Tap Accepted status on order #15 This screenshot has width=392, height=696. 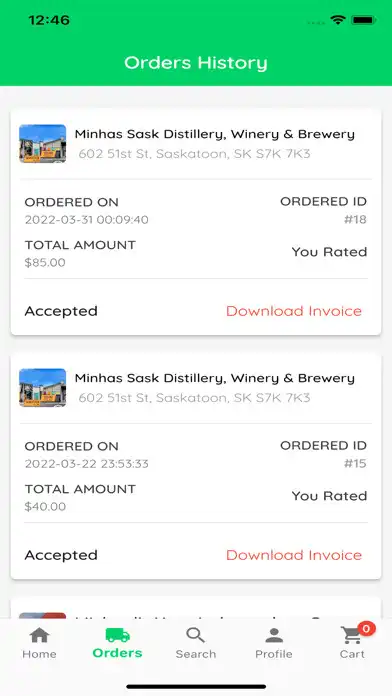click(61, 555)
